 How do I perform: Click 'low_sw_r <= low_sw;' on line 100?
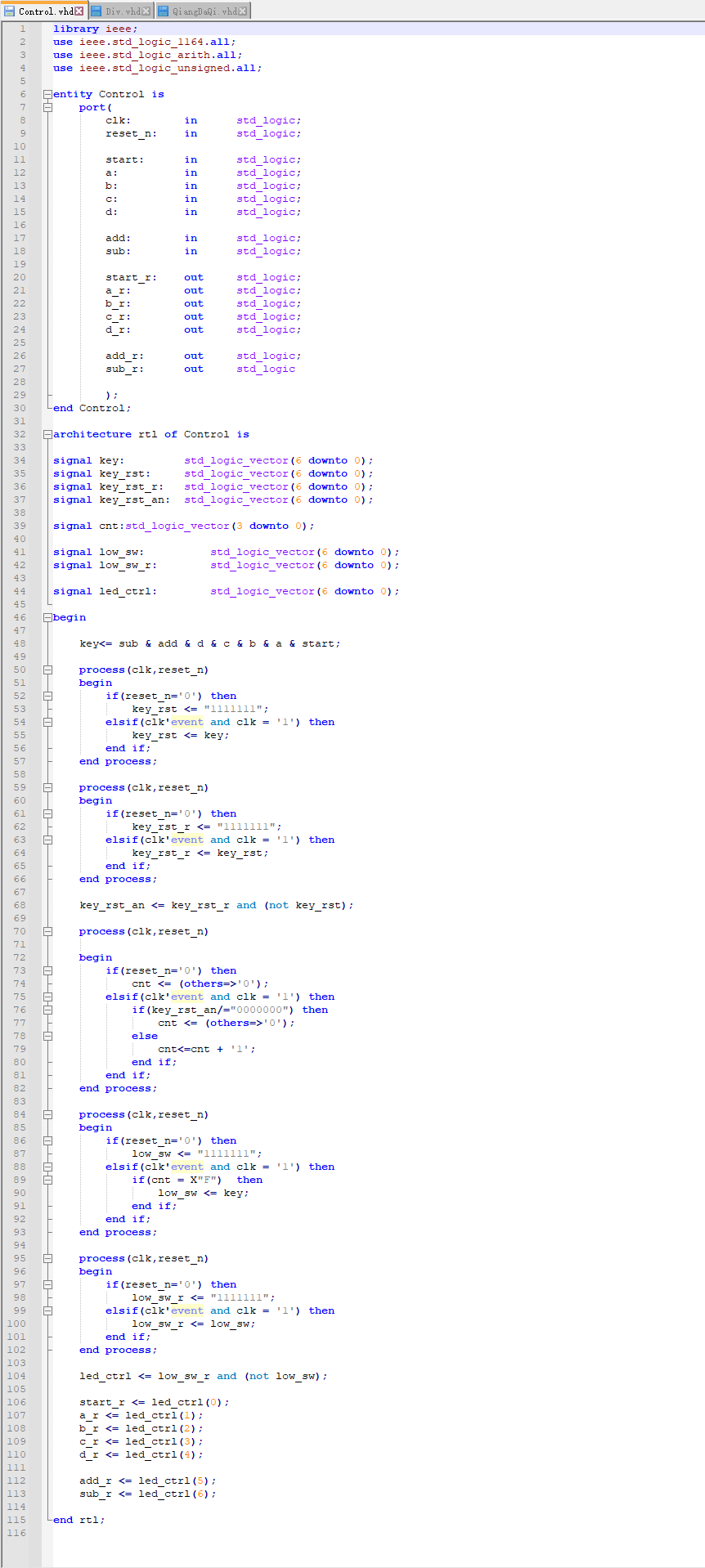pyautogui.click(x=194, y=1324)
